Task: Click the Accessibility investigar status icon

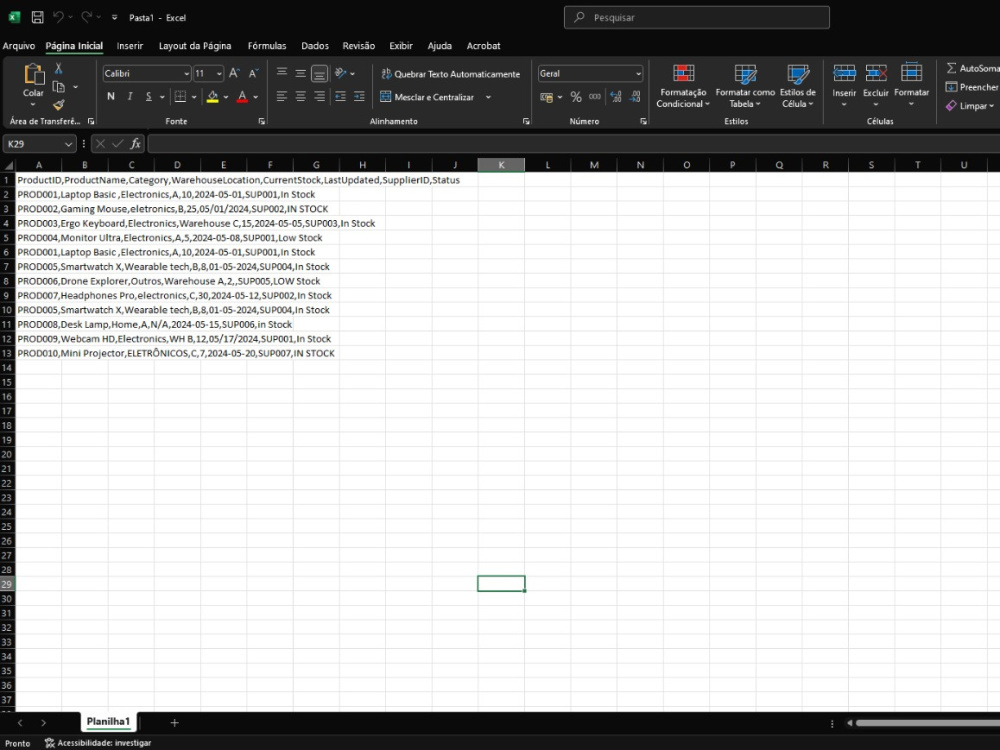Action: [x=50, y=743]
